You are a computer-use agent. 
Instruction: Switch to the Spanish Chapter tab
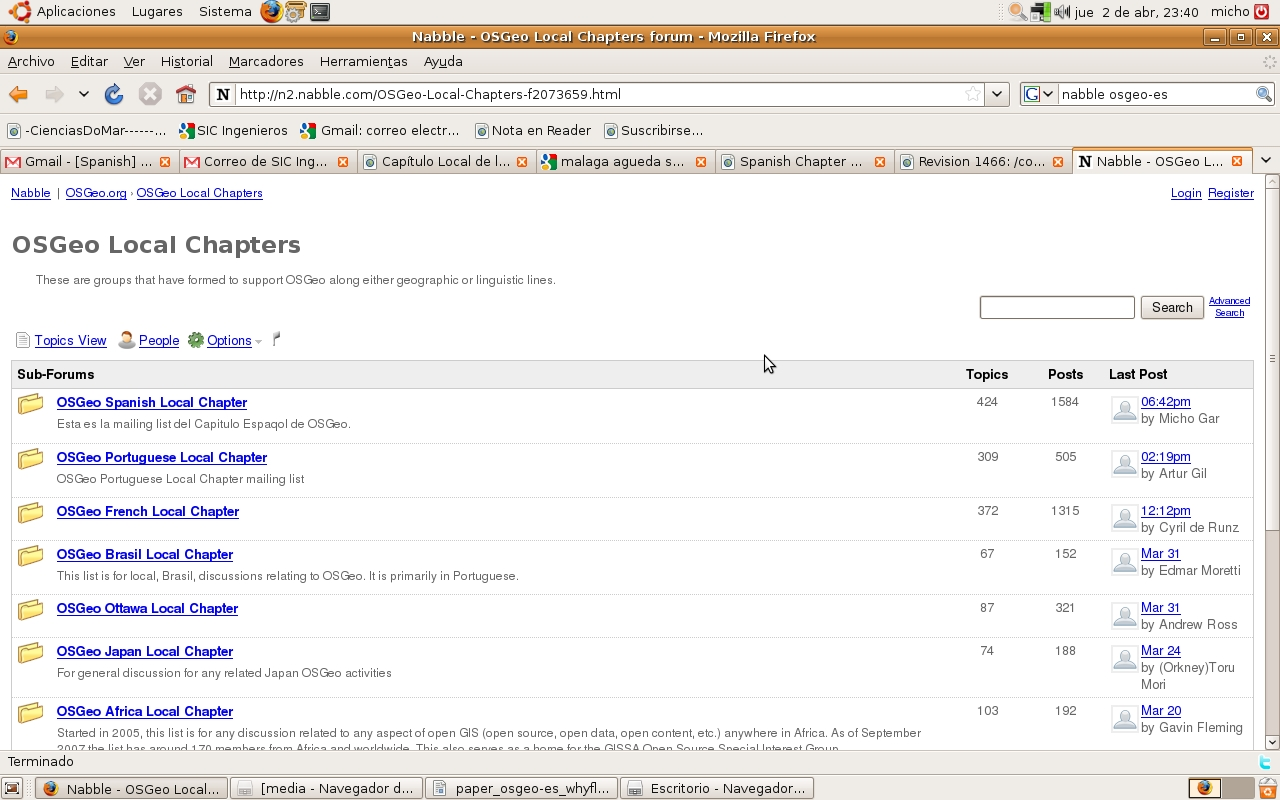(x=800, y=161)
